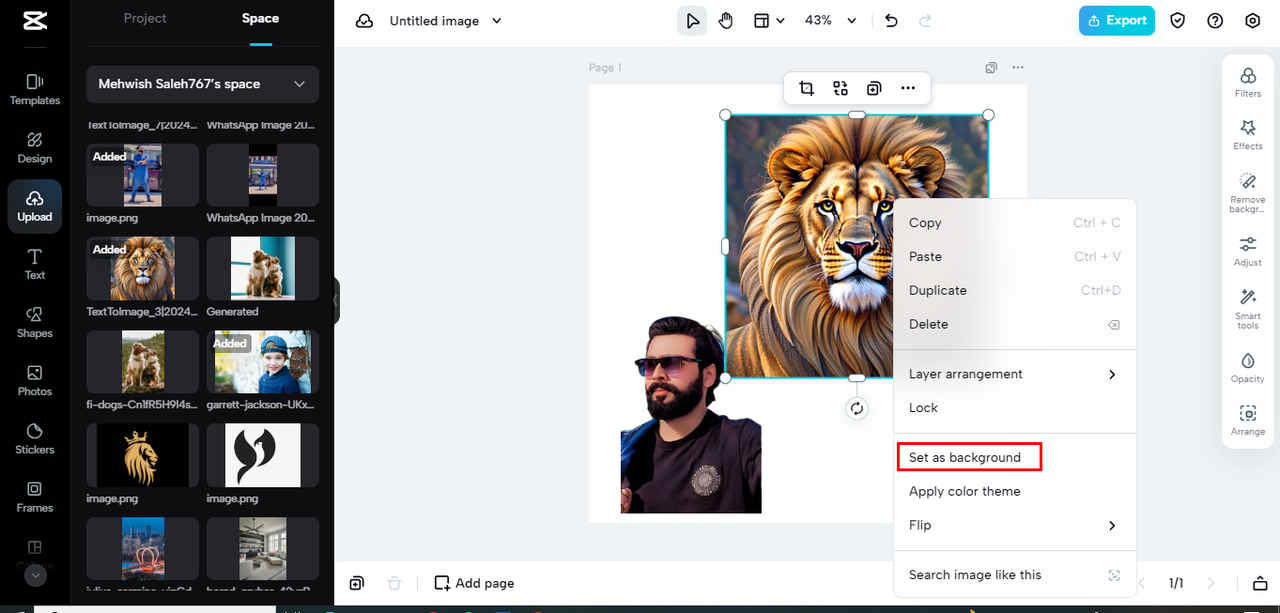Select the lion thumbnail TextToImage_3

tap(143, 268)
